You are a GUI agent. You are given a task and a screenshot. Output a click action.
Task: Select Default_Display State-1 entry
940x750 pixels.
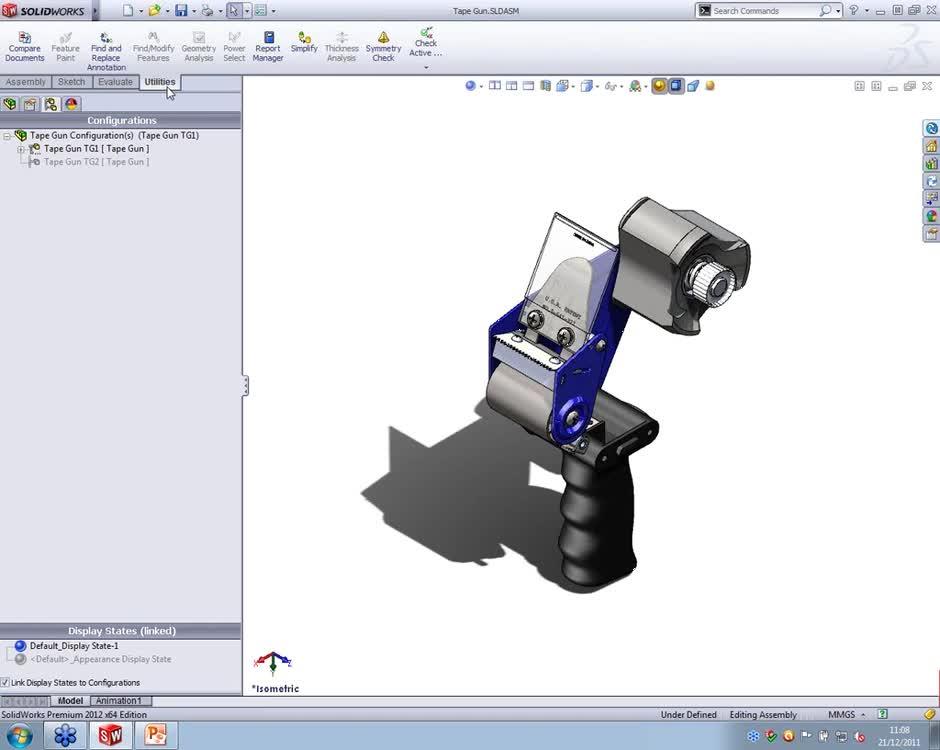74,646
